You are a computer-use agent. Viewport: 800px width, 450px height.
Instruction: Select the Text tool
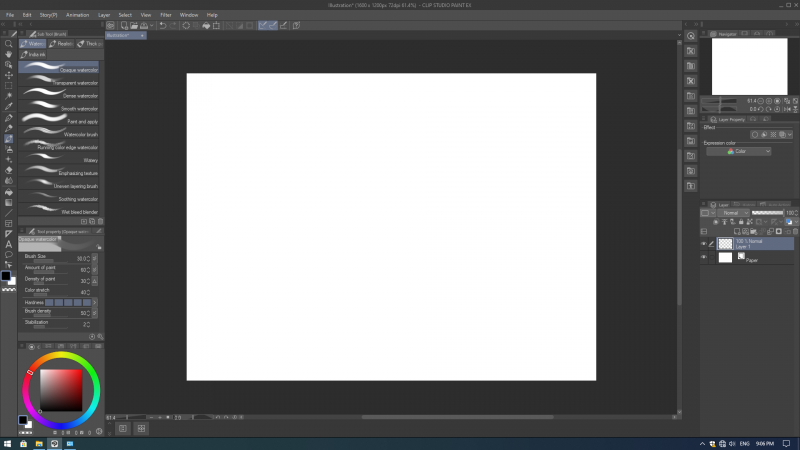tap(9, 243)
